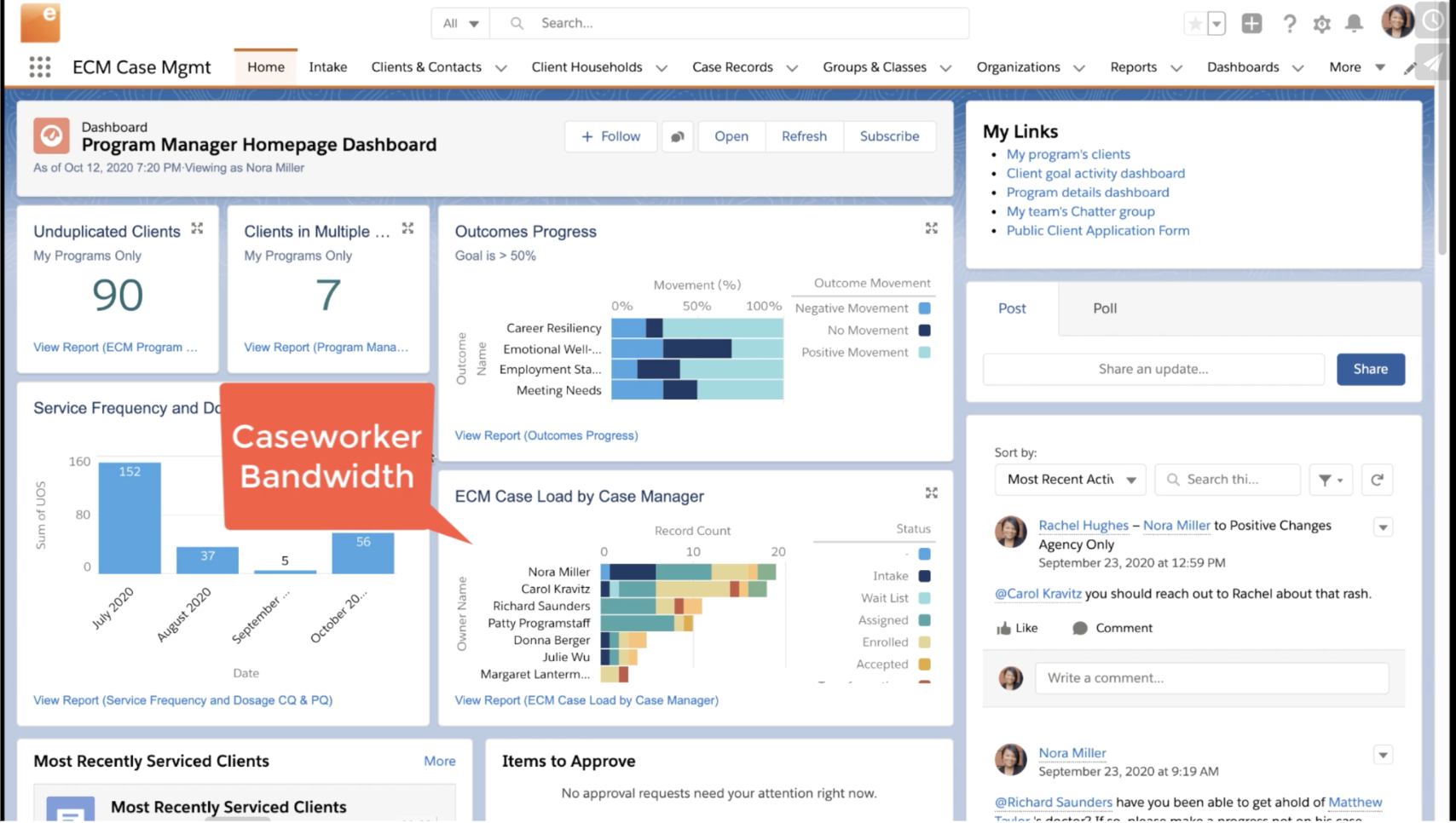Image resolution: width=1456 pixels, height=823 pixels.
Task: Open the favorites list dropdown arrow
Action: pos(1216,24)
